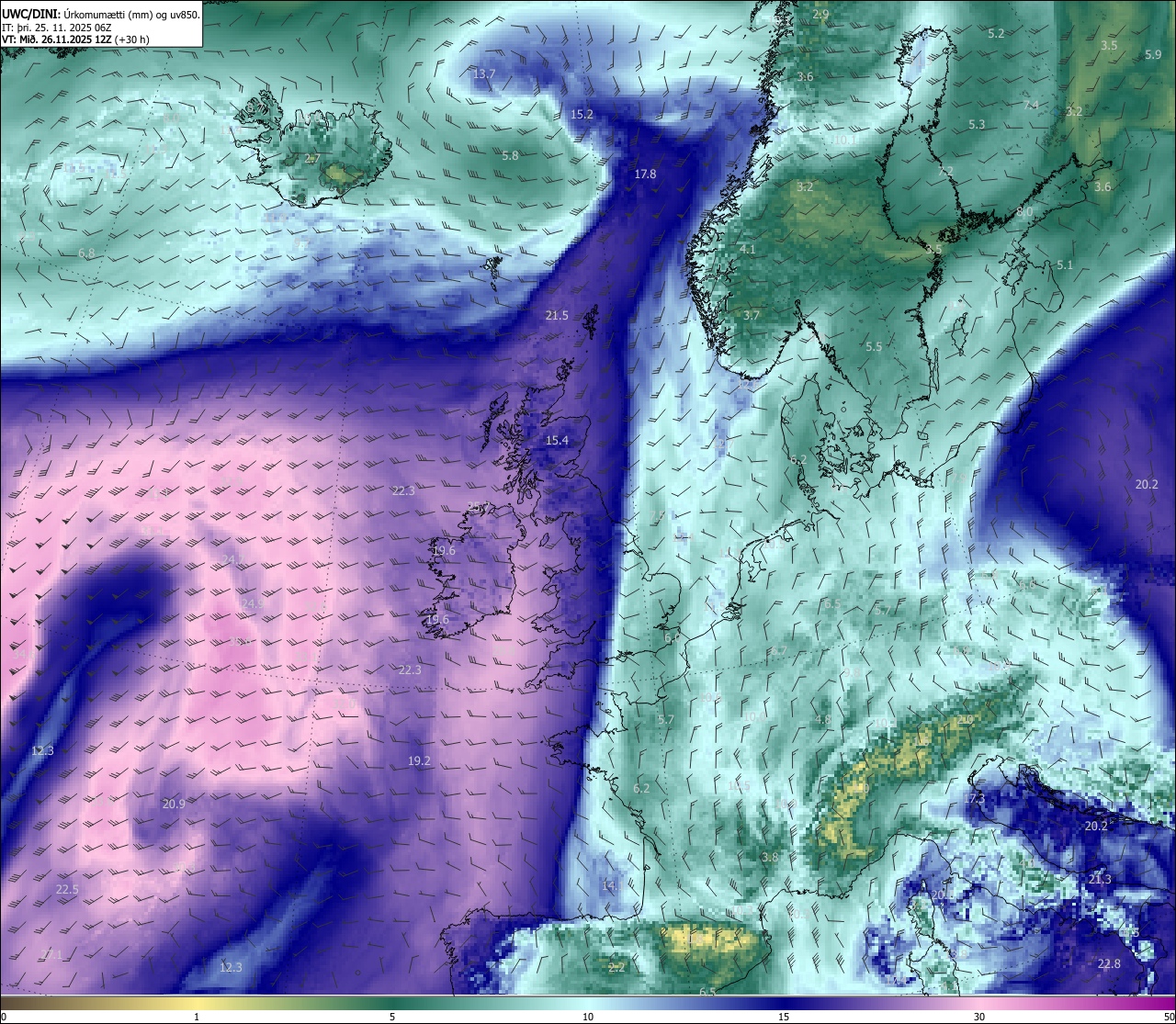Click the map value 21.5

point(557,315)
